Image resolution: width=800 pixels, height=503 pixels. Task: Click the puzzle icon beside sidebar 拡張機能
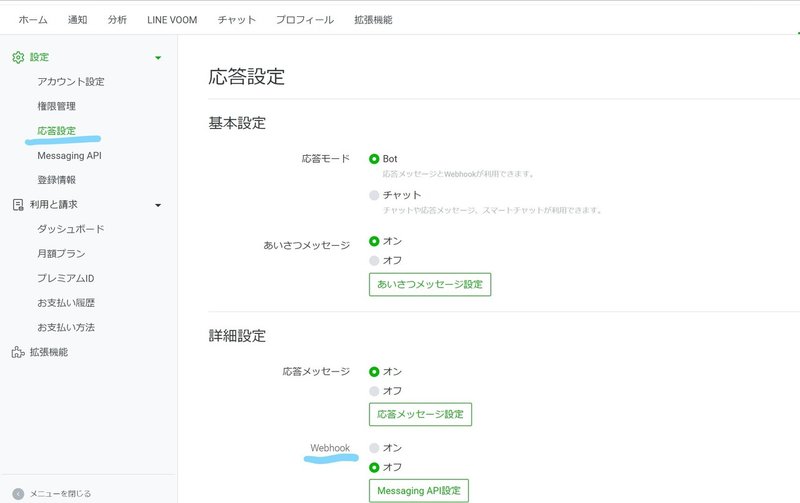pos(18,352)
